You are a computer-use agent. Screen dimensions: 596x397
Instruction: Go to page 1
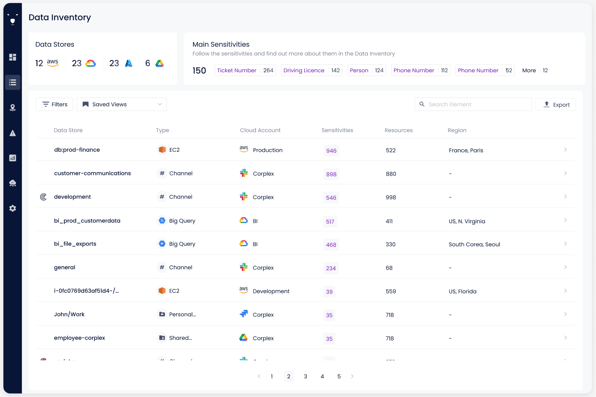272,376
